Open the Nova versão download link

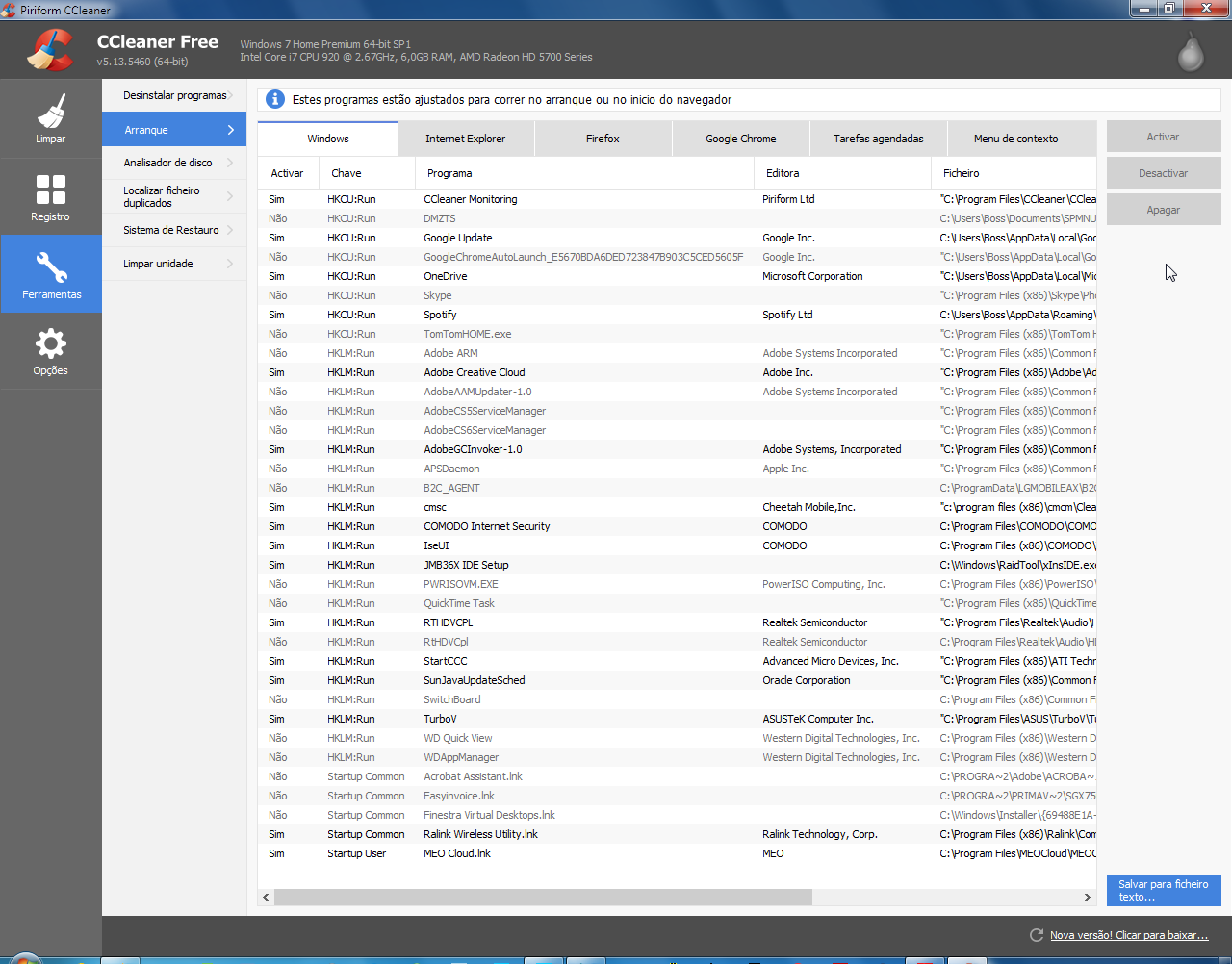coord(1129,935)
